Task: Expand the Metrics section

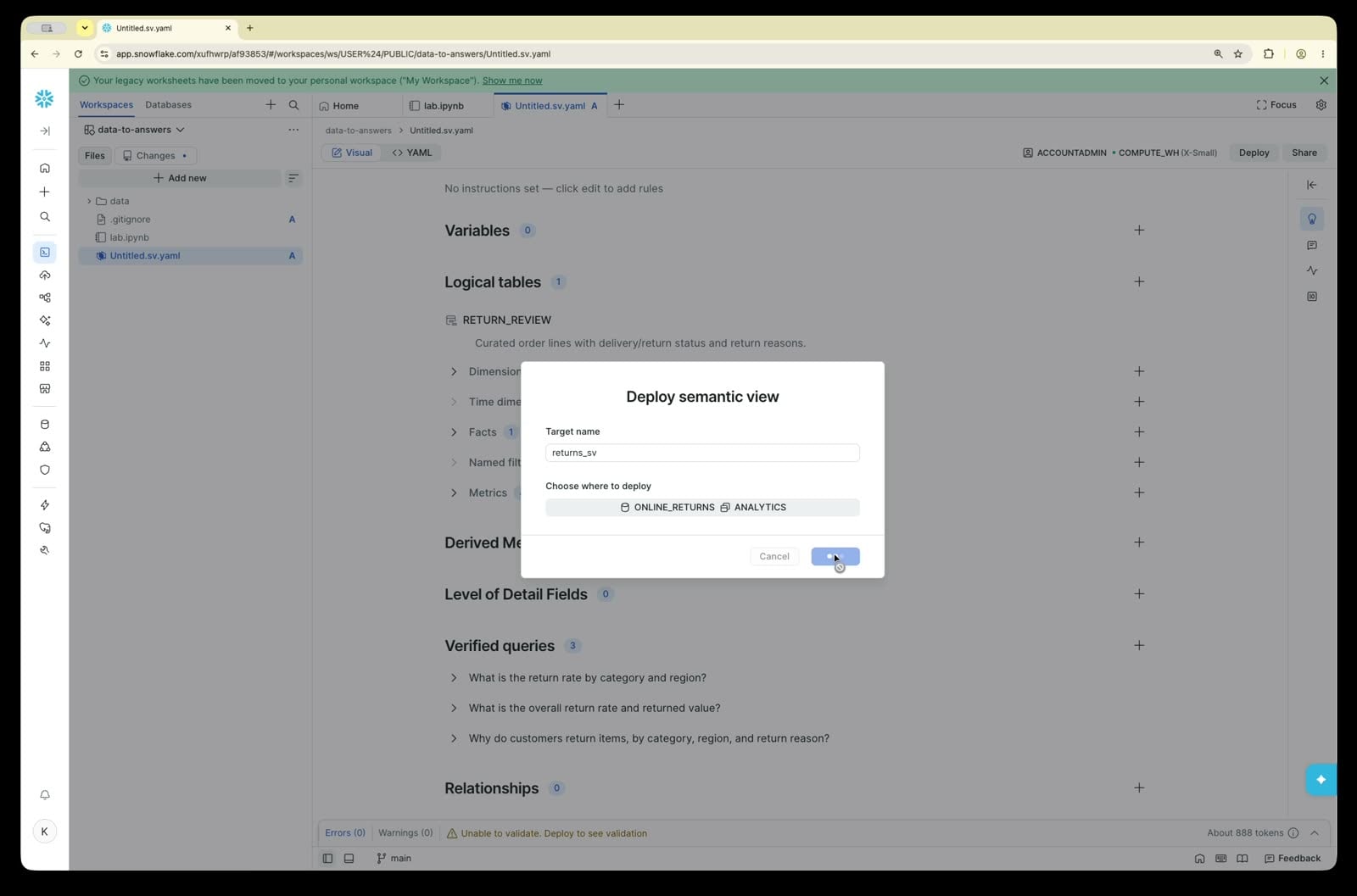Action: tap(454, 493)
